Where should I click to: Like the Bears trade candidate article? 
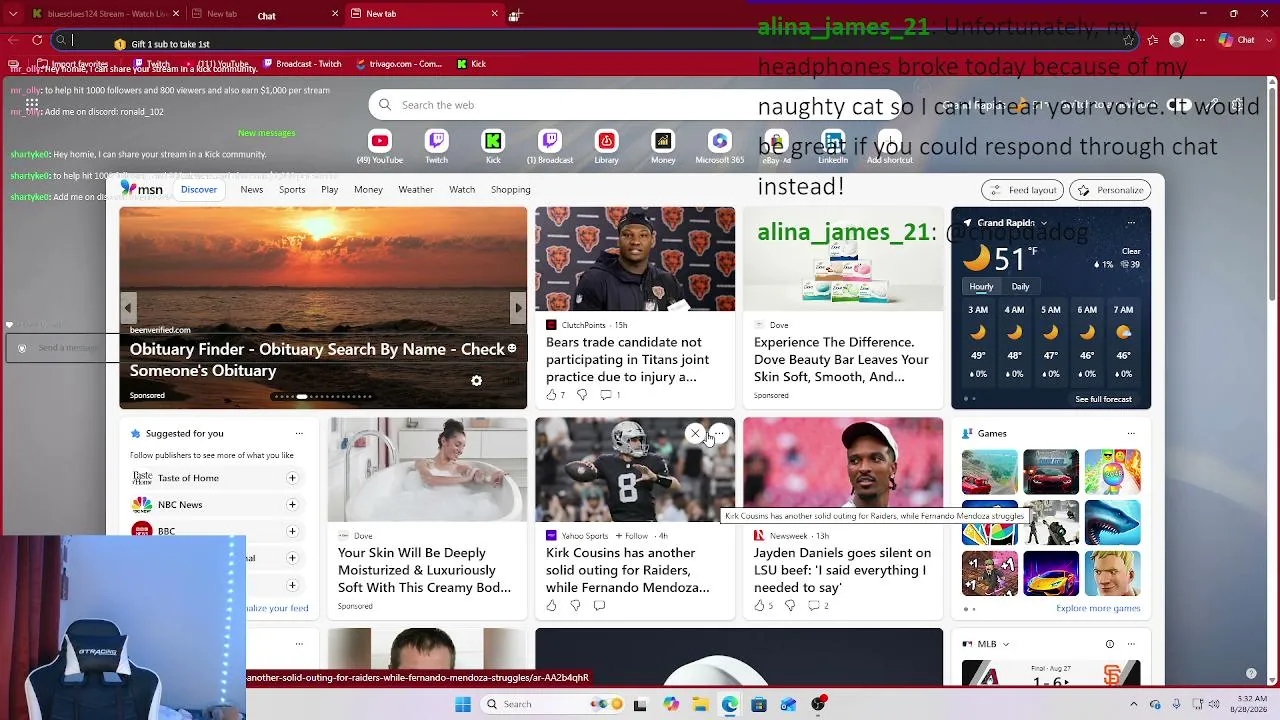point(554,395)
